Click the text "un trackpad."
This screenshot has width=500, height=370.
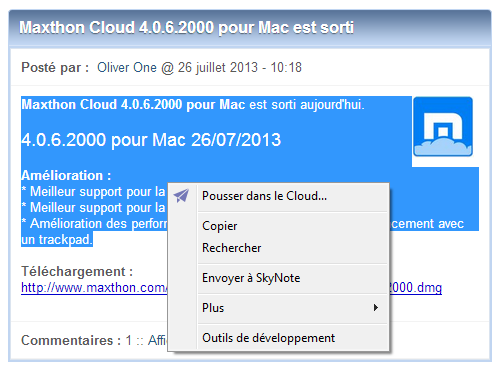57,240
